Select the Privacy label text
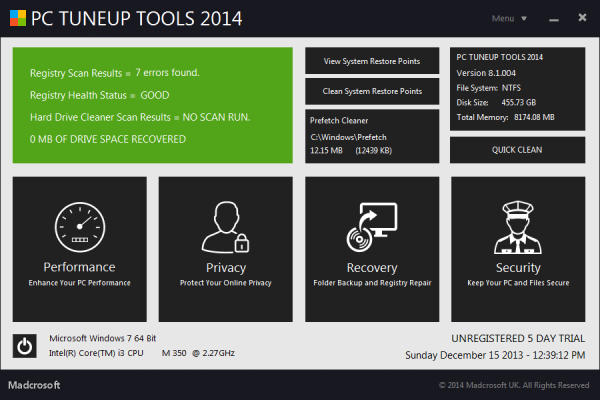The image size is (600, 400). coord(226,268)
